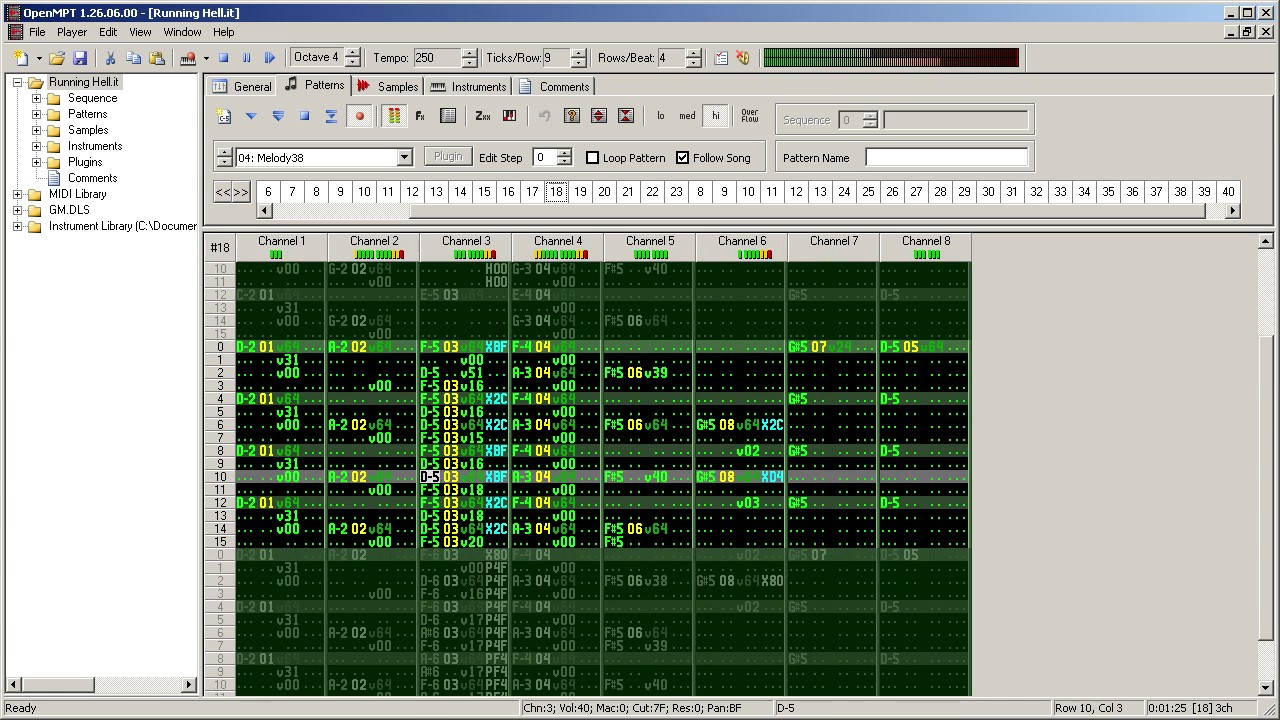Expand the Samples tree folder

(37, 130)
